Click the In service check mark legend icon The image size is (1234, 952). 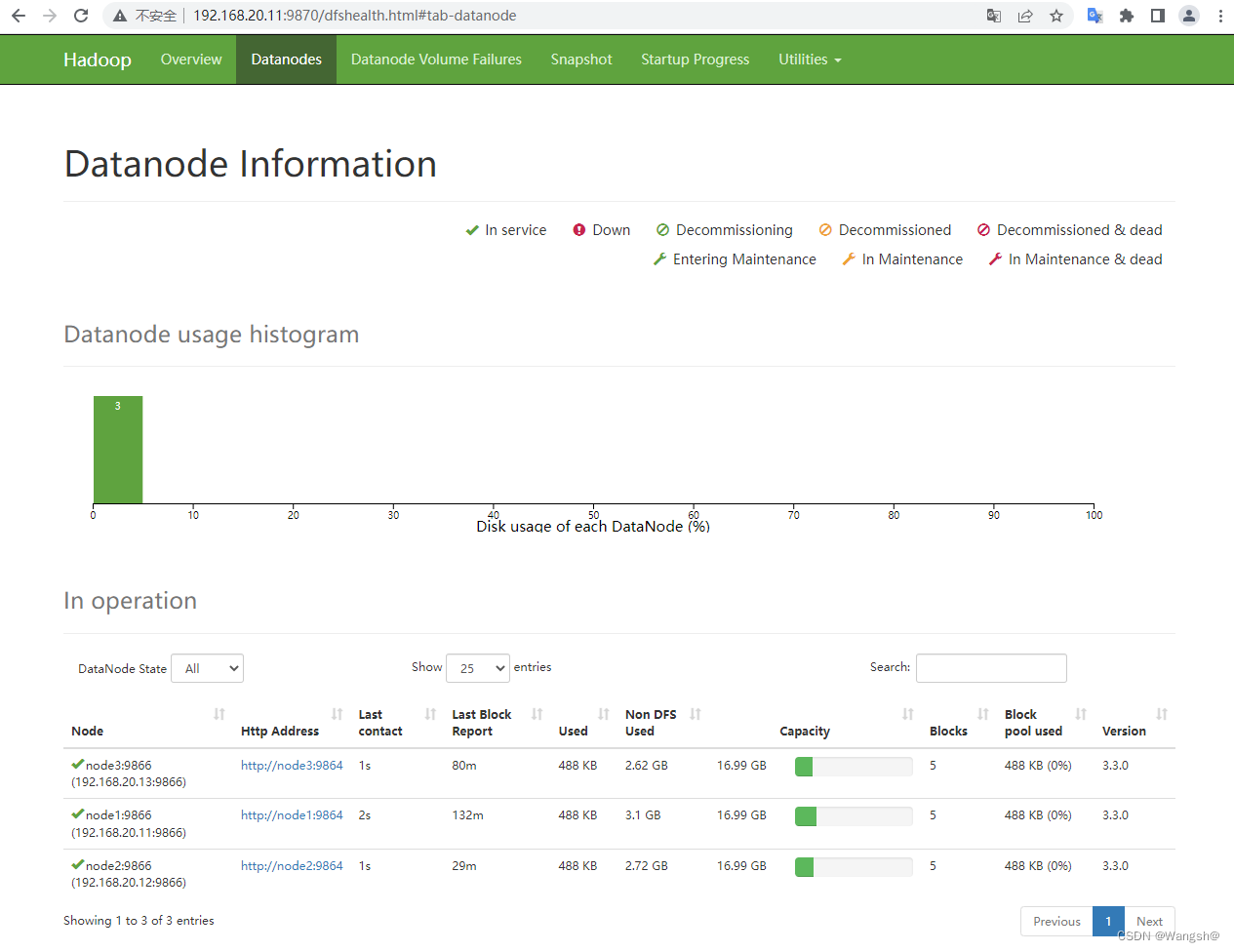[472, 230]
